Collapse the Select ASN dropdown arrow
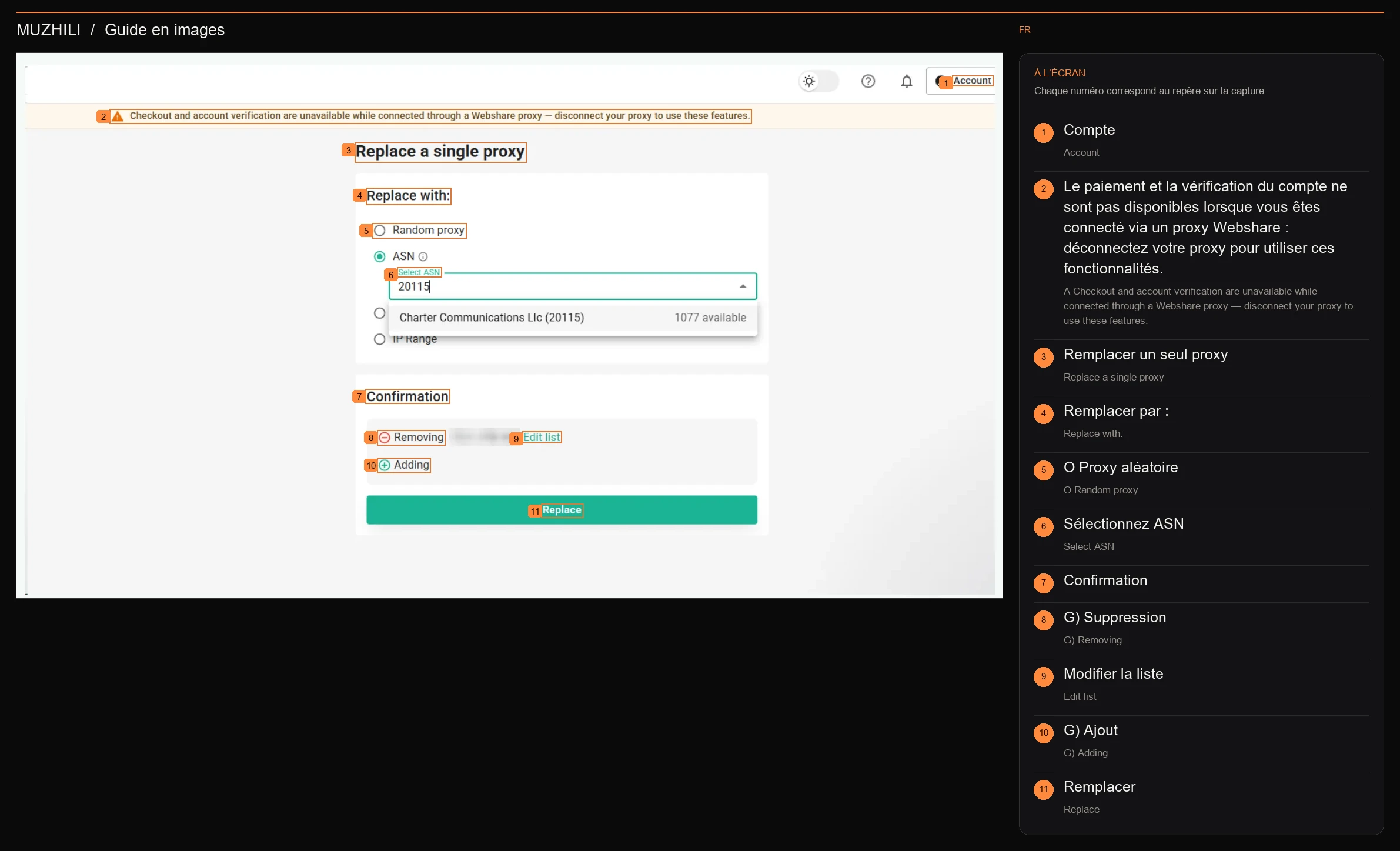1400x851 pixels. [743, 286]
